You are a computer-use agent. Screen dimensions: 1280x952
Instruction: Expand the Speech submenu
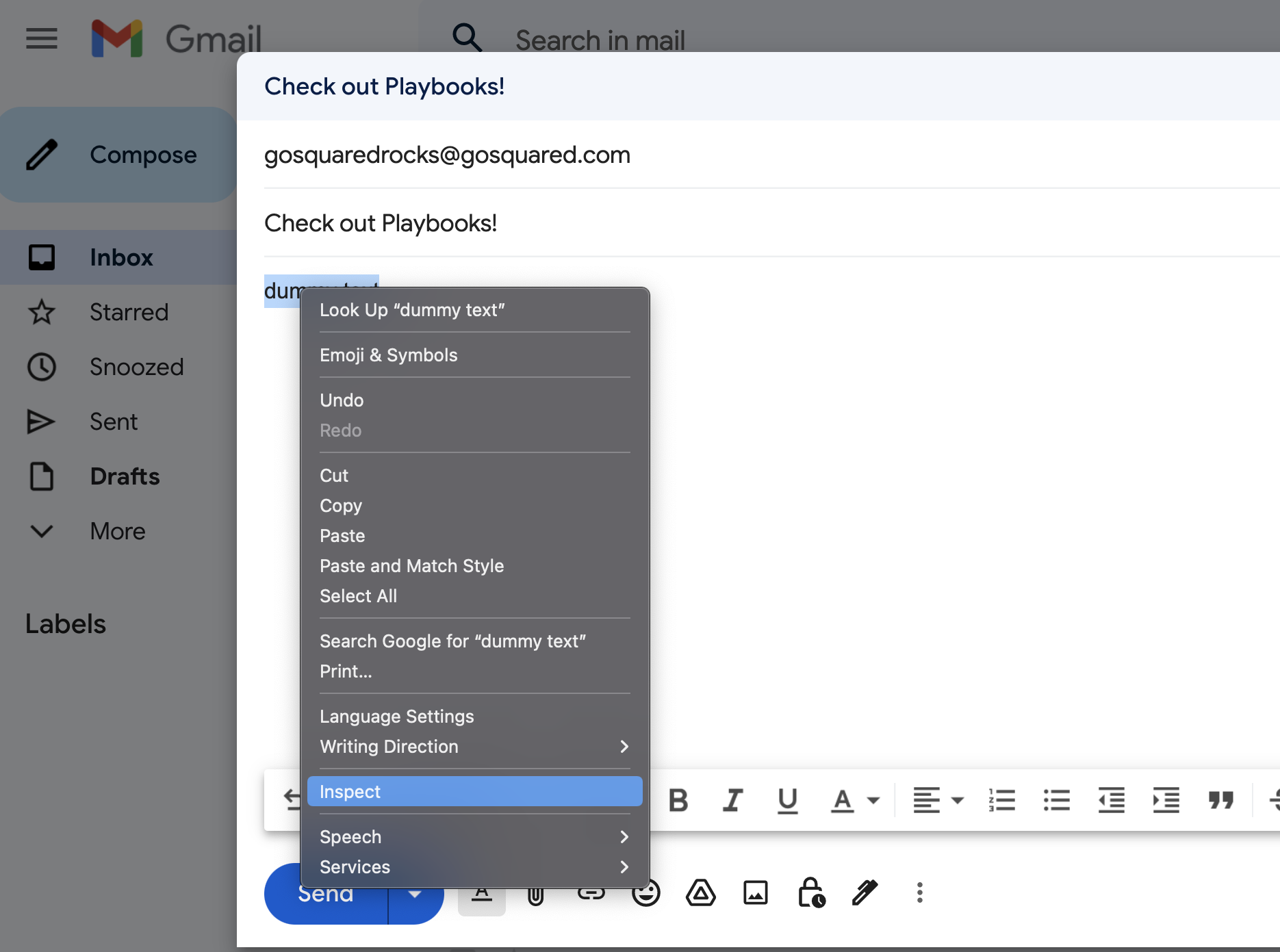475,837
